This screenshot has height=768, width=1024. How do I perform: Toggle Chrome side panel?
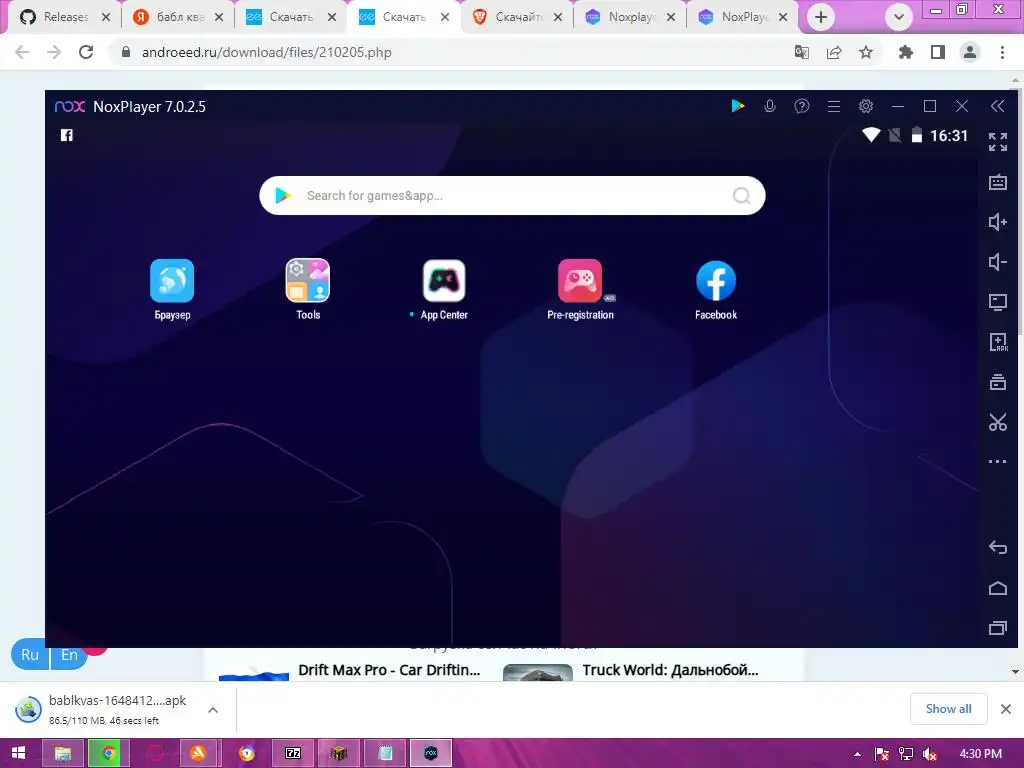(x=938, y=52)
